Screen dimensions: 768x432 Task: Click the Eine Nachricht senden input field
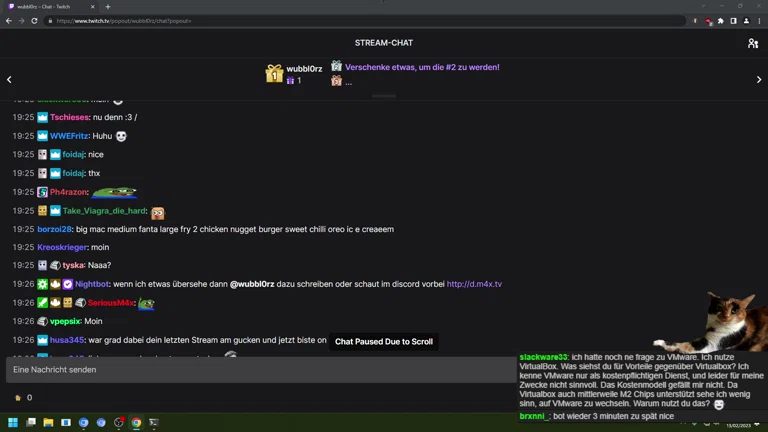260,370
